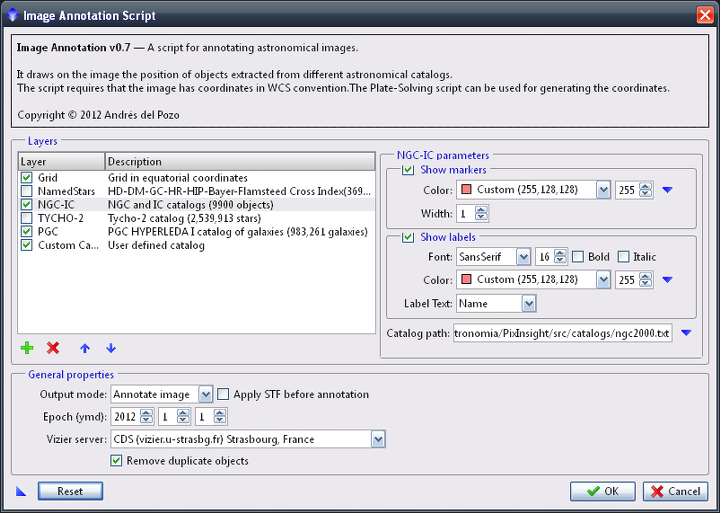Add a new layer with green plus icon

click(27, 348)
